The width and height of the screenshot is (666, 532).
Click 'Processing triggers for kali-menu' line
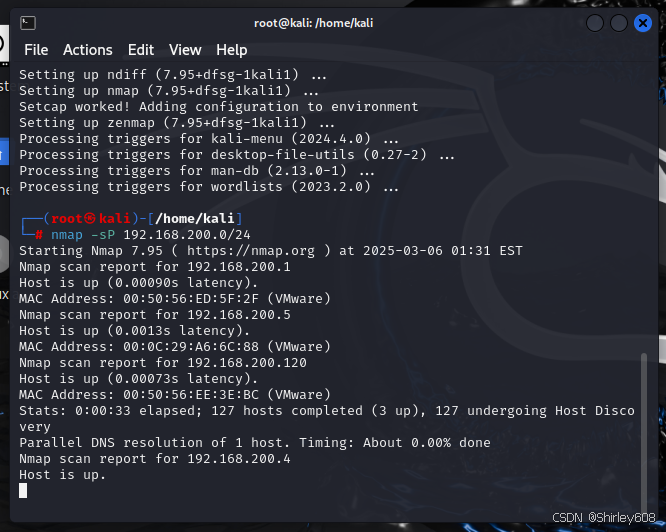[209, 139]
